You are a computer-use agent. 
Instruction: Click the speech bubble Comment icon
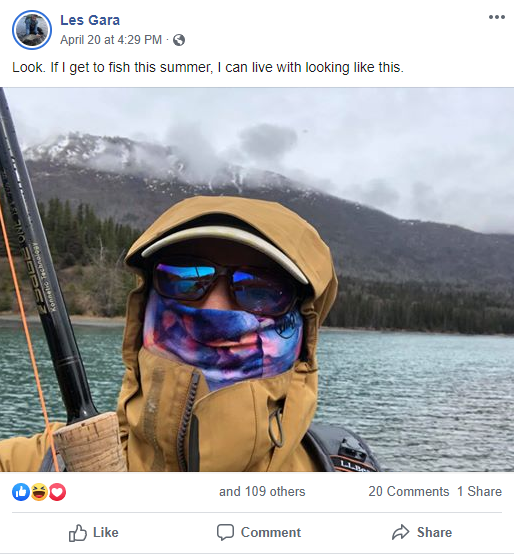point(226,532)
